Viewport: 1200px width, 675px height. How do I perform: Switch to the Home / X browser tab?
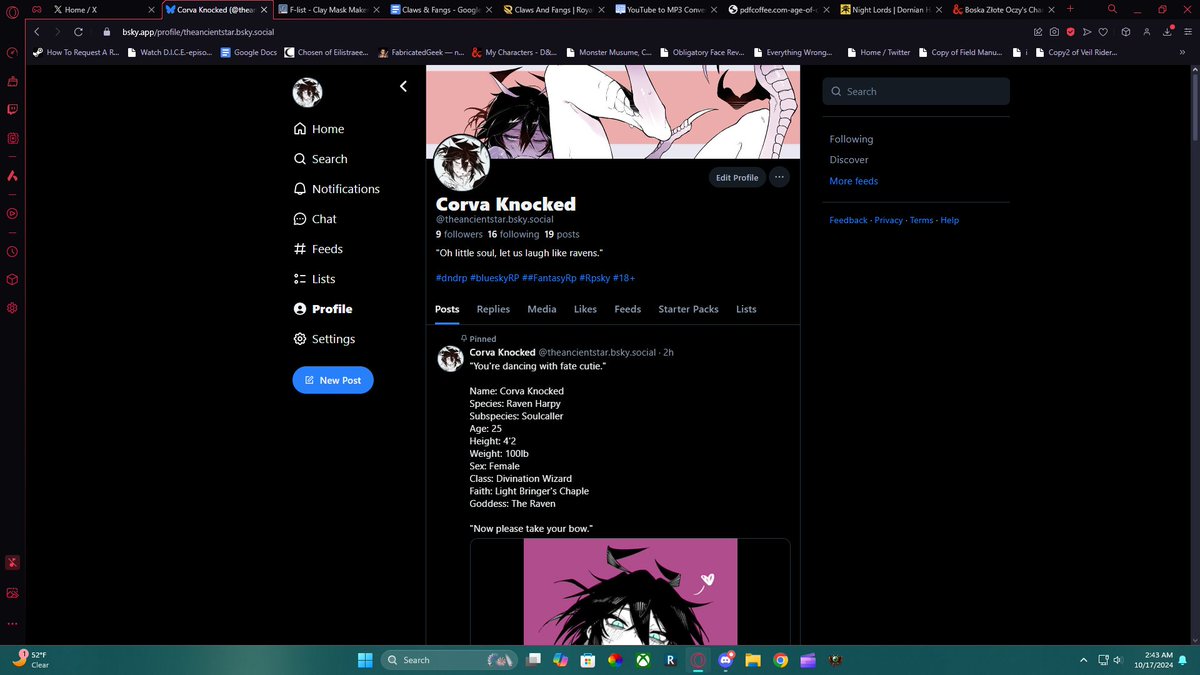pos(104,9)
